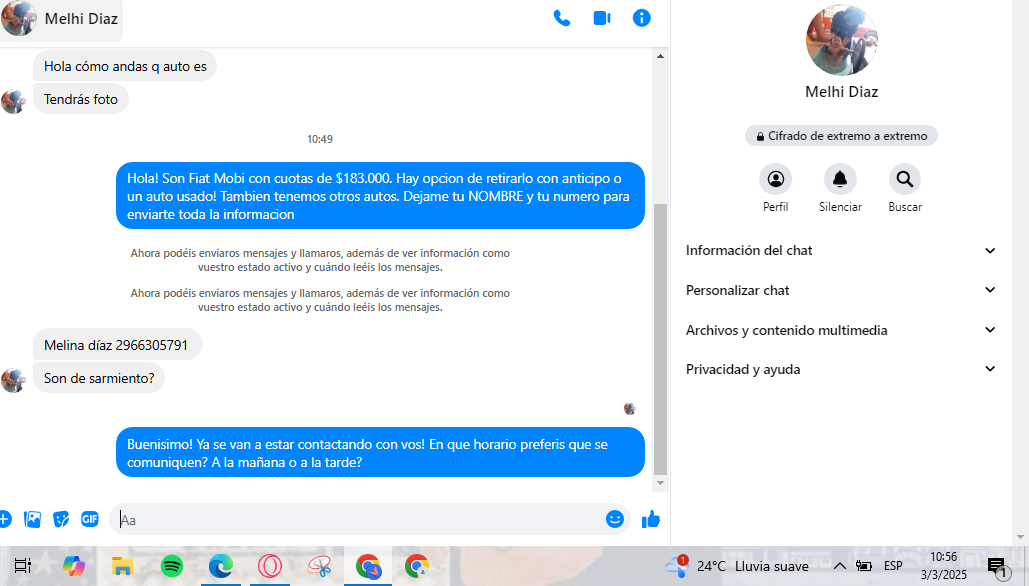This screenshot has height=586, width=1029.
Task: Click the Buscar magnifier icon
Action: tap(904, 180)
